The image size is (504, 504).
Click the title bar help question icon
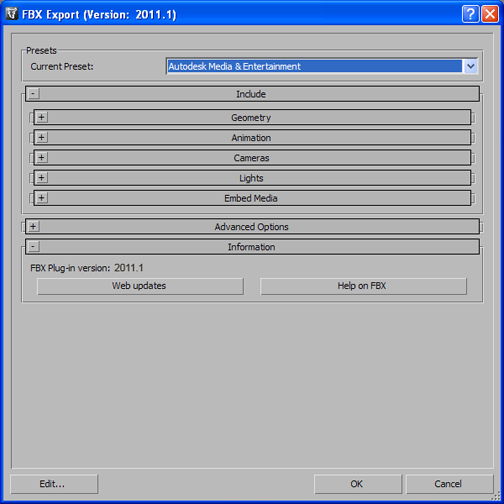[470, 14]
